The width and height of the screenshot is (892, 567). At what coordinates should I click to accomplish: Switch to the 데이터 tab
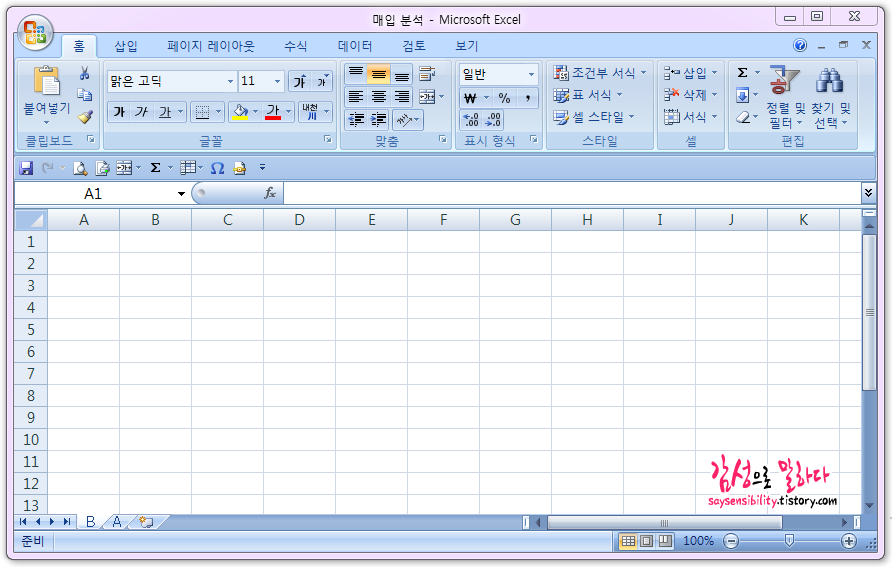click(x=355, y=46)
